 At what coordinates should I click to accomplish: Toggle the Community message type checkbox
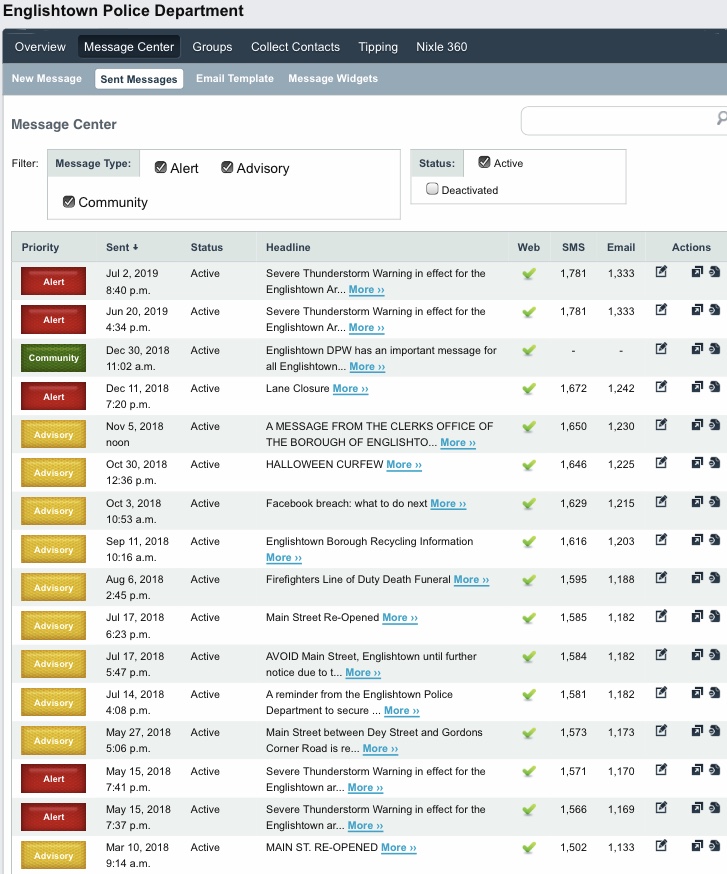(x=69, y=202)
